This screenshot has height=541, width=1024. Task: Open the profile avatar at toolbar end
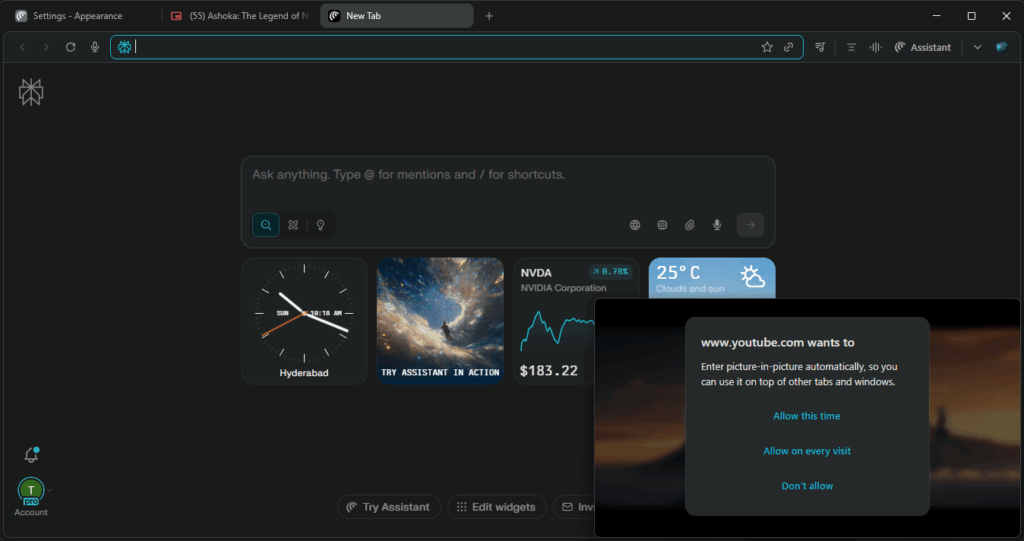[1002, 47]
